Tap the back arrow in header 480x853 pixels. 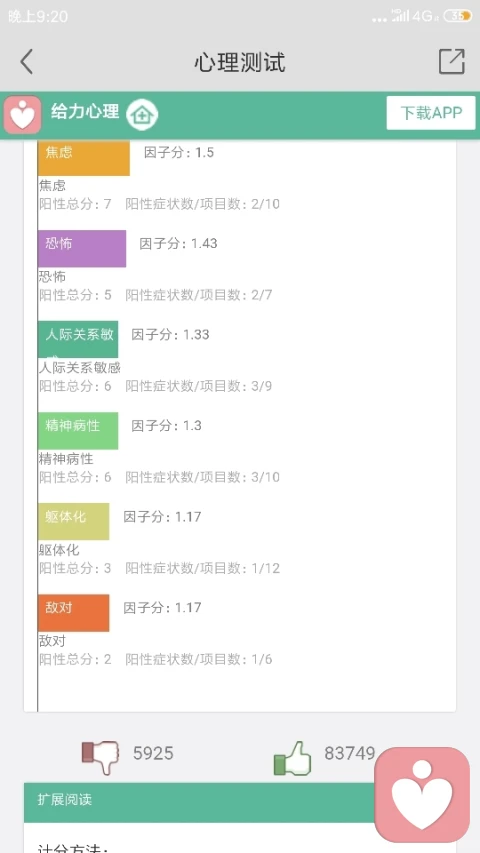point(27,61)
